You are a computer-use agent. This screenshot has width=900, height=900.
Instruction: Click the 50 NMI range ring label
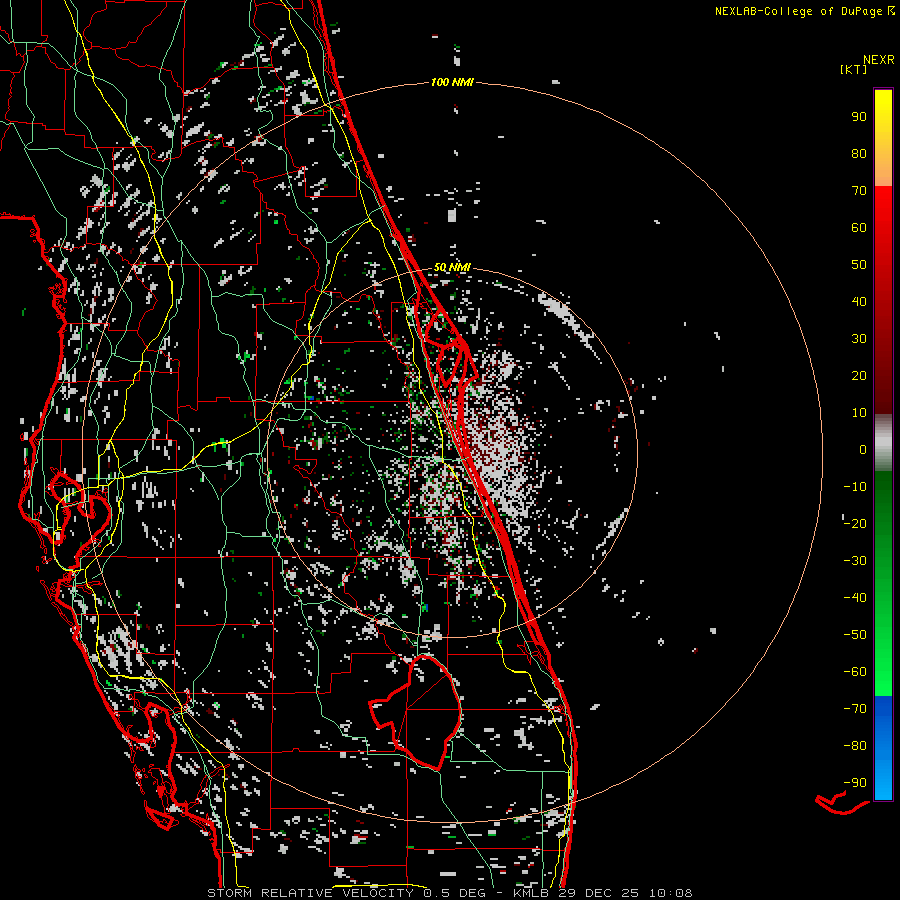point(452,268)
